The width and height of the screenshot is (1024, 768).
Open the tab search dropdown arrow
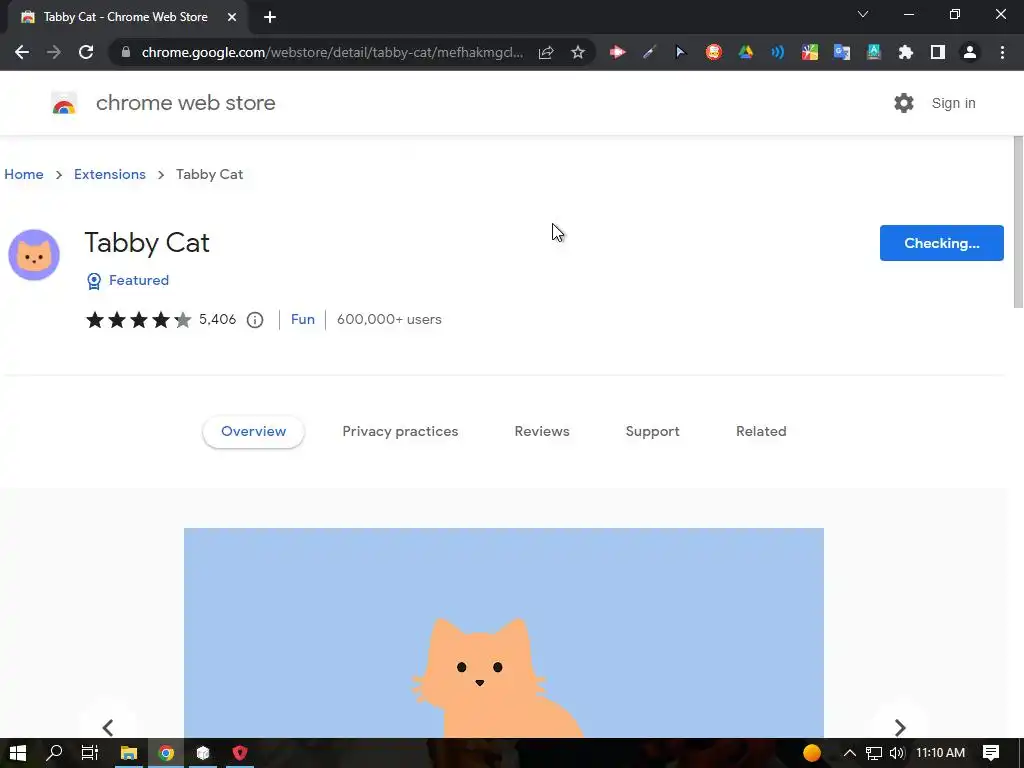coord(863,14)
